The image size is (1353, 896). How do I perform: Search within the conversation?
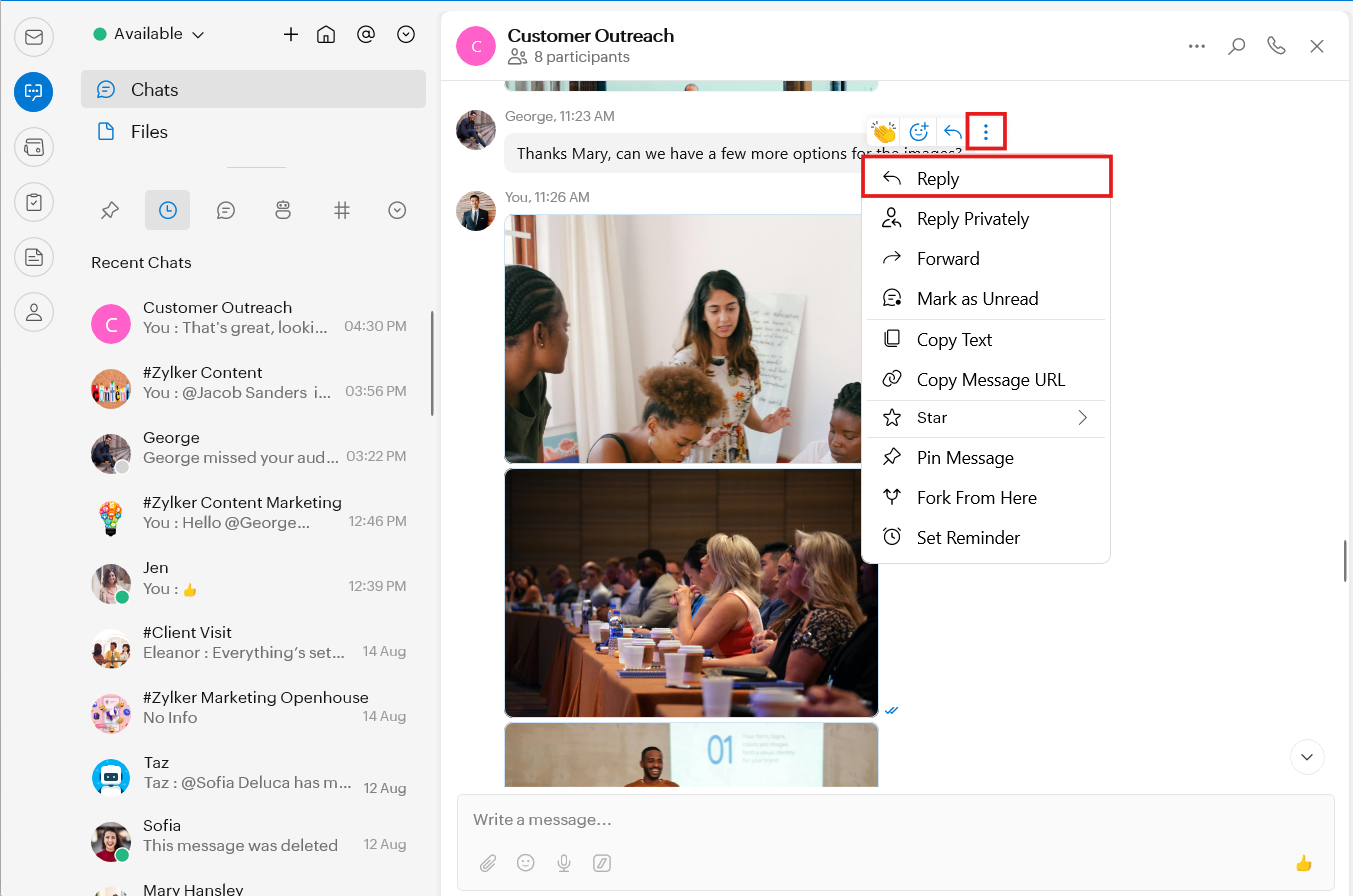click(x=1237, y=46)
